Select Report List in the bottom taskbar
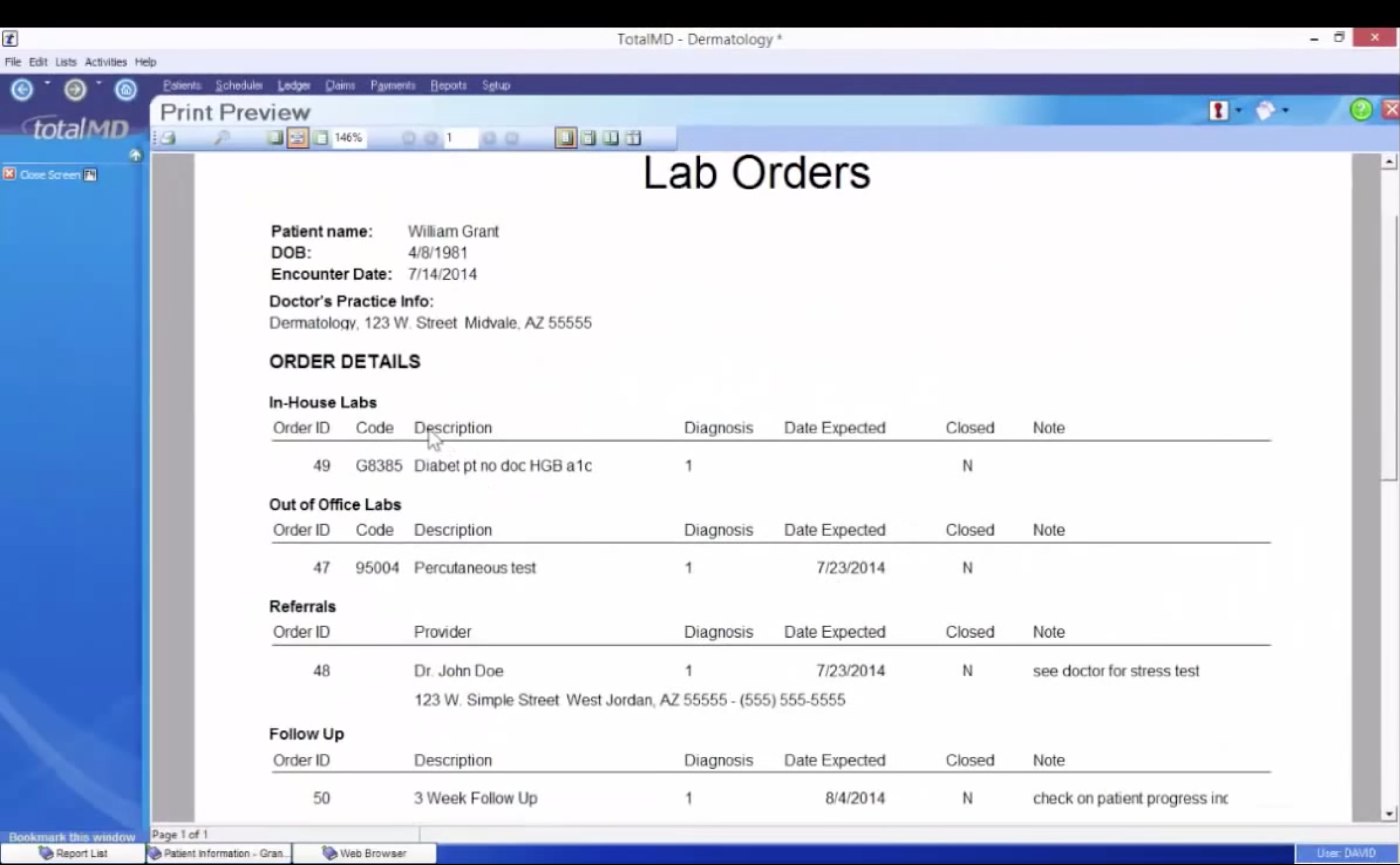 (x=80, y=852)
